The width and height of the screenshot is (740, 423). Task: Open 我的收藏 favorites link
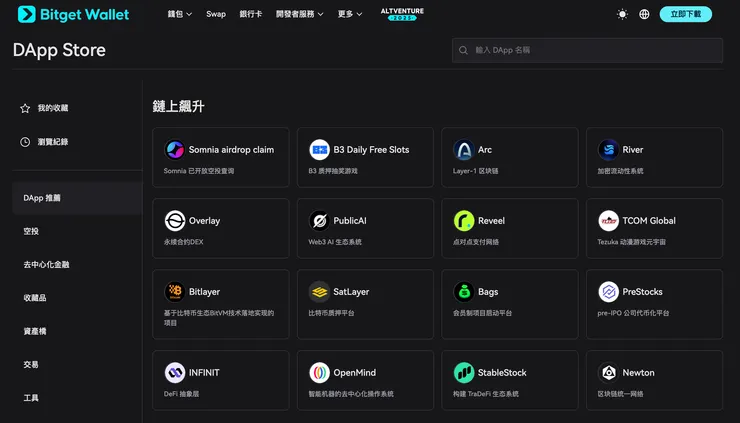pos(53,108)
